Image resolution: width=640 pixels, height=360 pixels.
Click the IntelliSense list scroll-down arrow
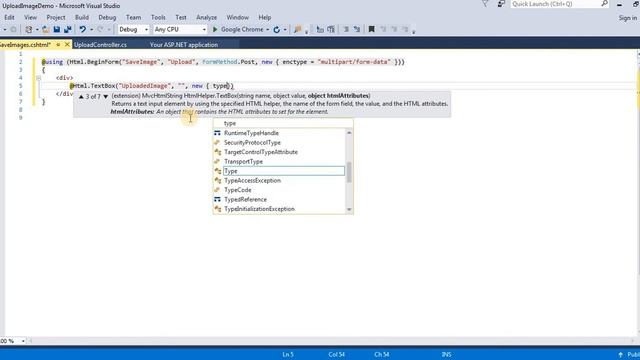349,210
